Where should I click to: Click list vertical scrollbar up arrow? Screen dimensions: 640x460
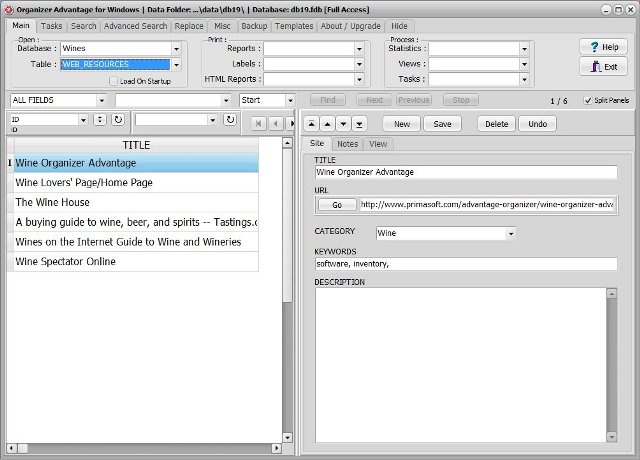(287, 143)
